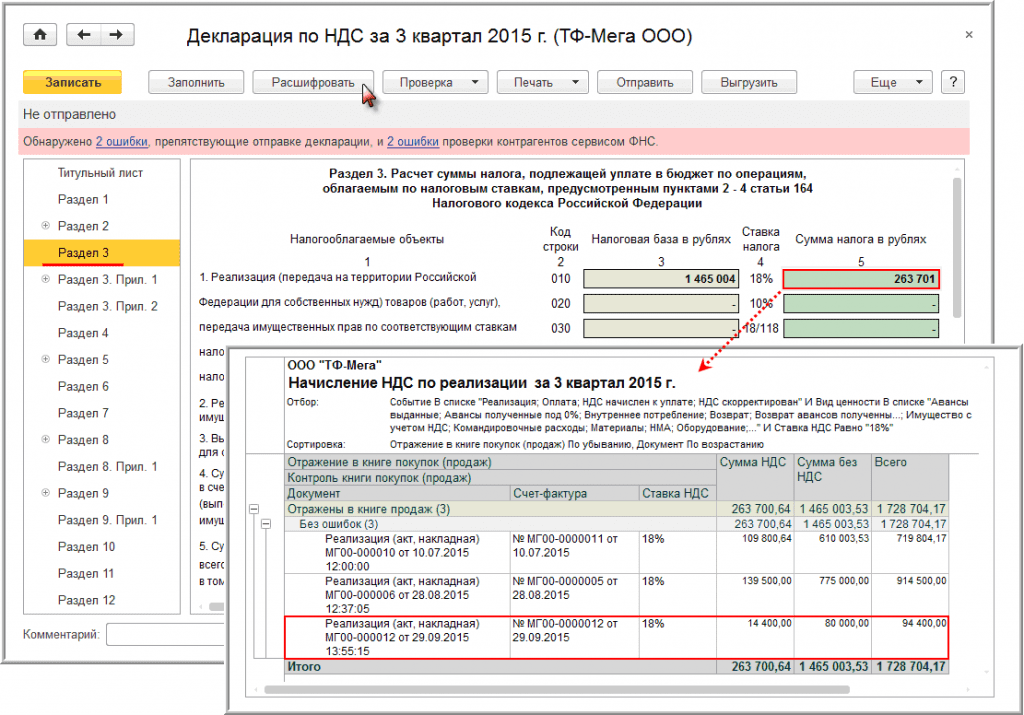
Task: Select Раздел 7 in the section list
Action: pos(83,413)
